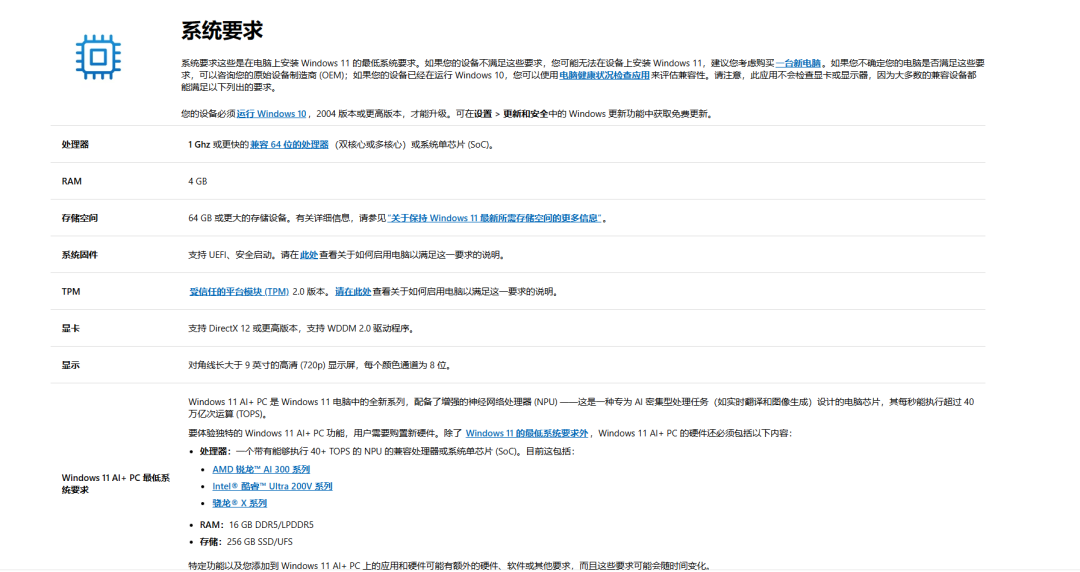Click the DirectX 12 graphics requirement text
The image size is (1080, 572).
302,329
